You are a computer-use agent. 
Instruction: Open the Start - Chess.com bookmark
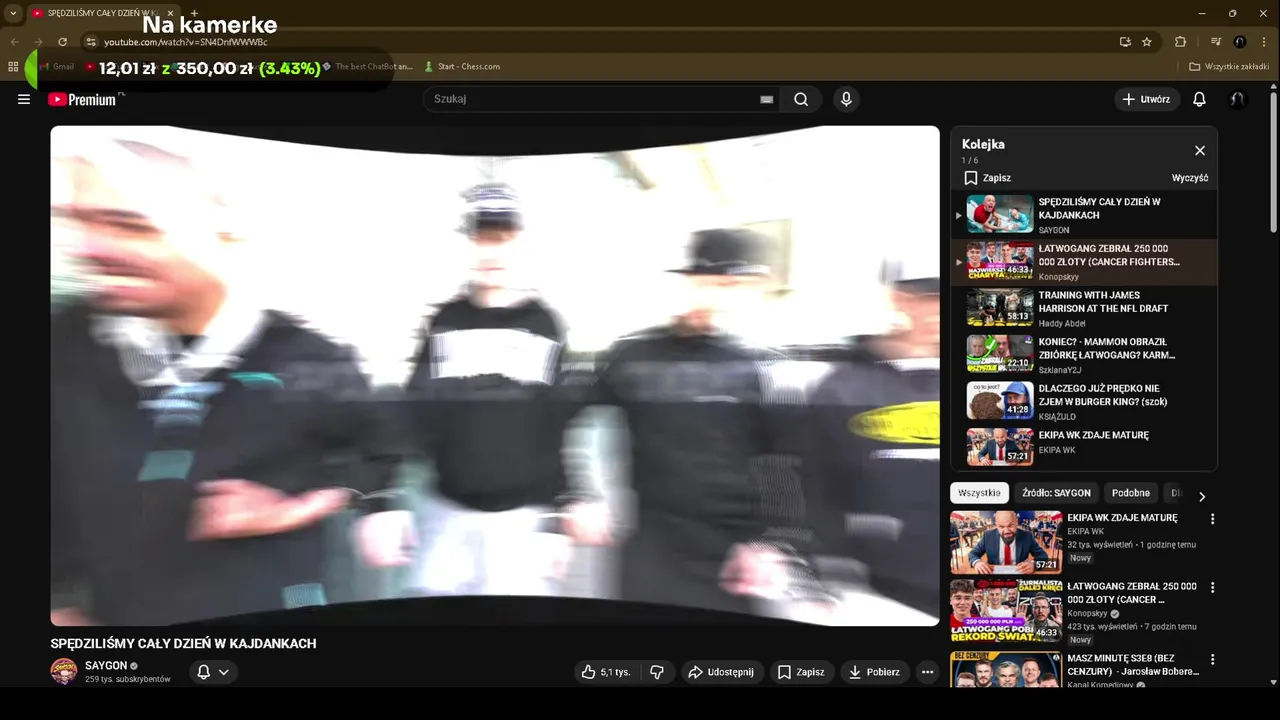tap(462, 66)
